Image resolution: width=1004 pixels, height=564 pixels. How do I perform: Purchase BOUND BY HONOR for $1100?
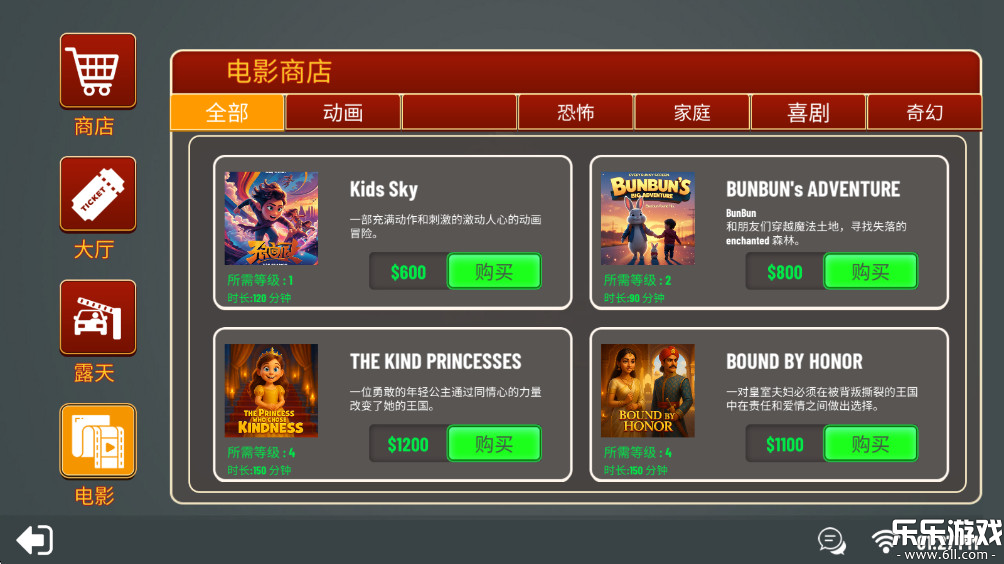tap(870, 444)
